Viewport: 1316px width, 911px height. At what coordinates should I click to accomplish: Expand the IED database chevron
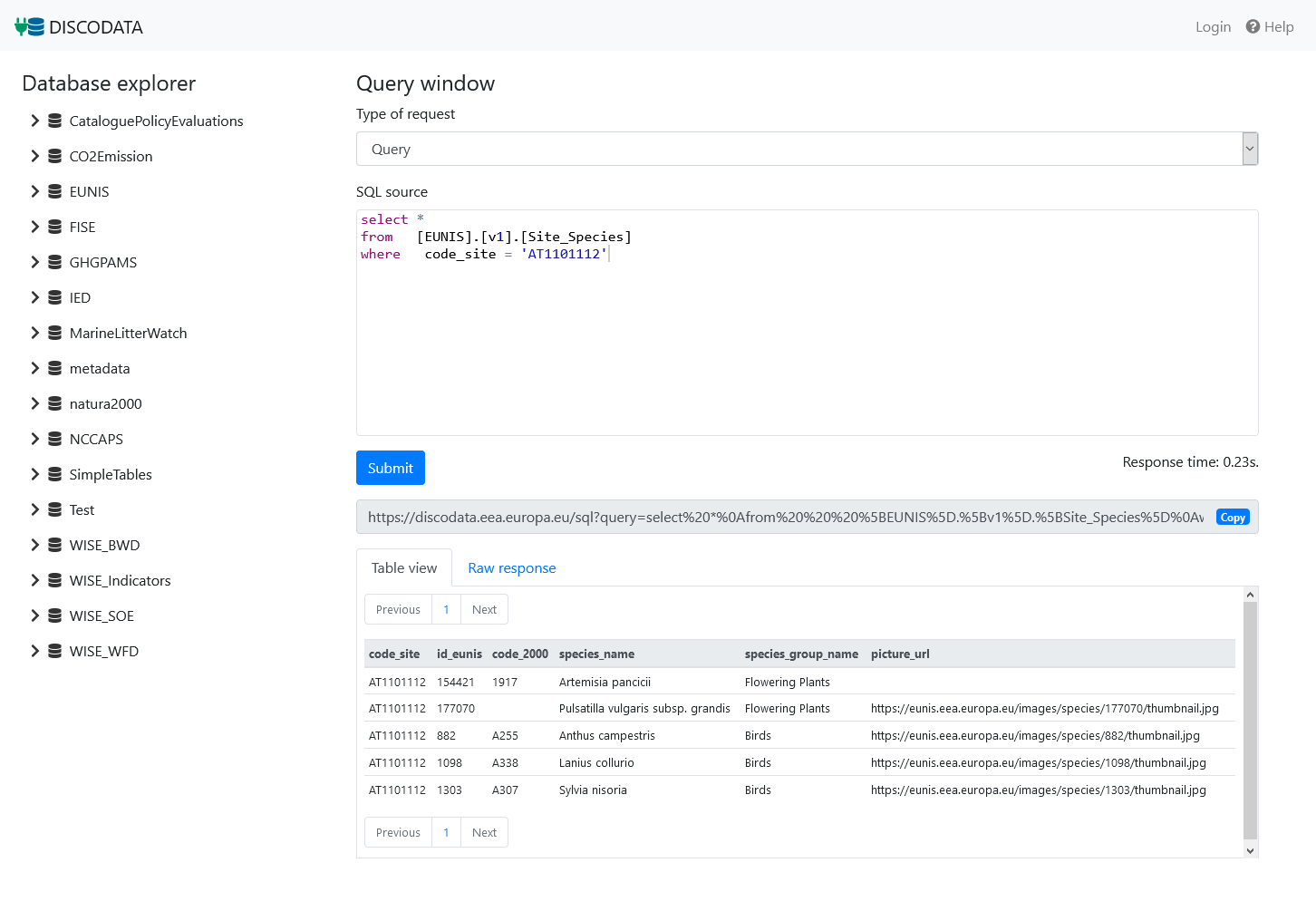tap(34, 297)
